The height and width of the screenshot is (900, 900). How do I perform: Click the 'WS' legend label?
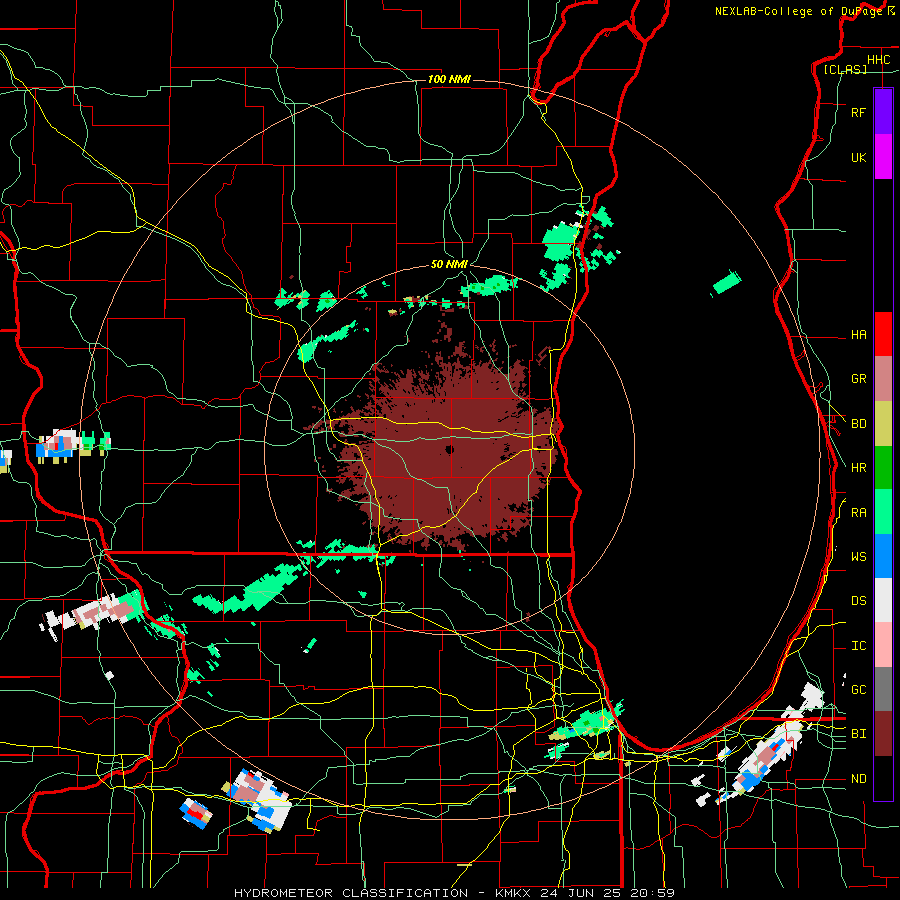click(x=858, y=557)
